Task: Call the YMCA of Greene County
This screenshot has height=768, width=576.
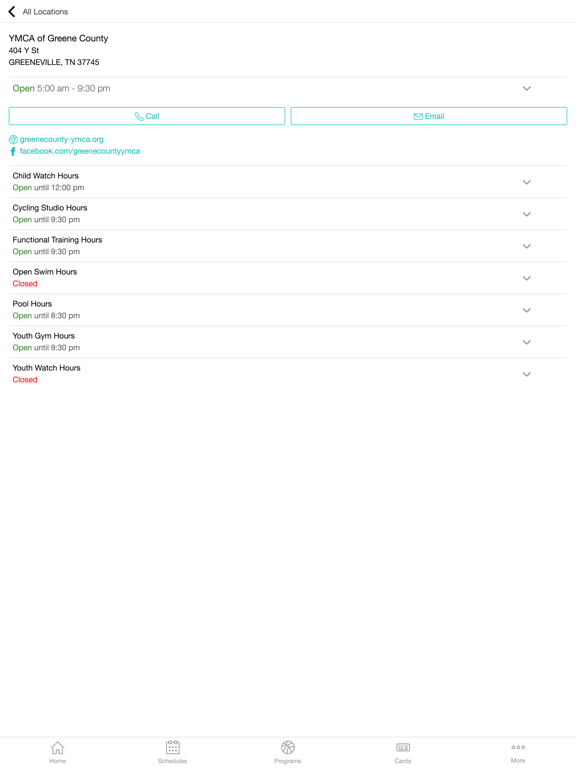Action: (147, 116)
